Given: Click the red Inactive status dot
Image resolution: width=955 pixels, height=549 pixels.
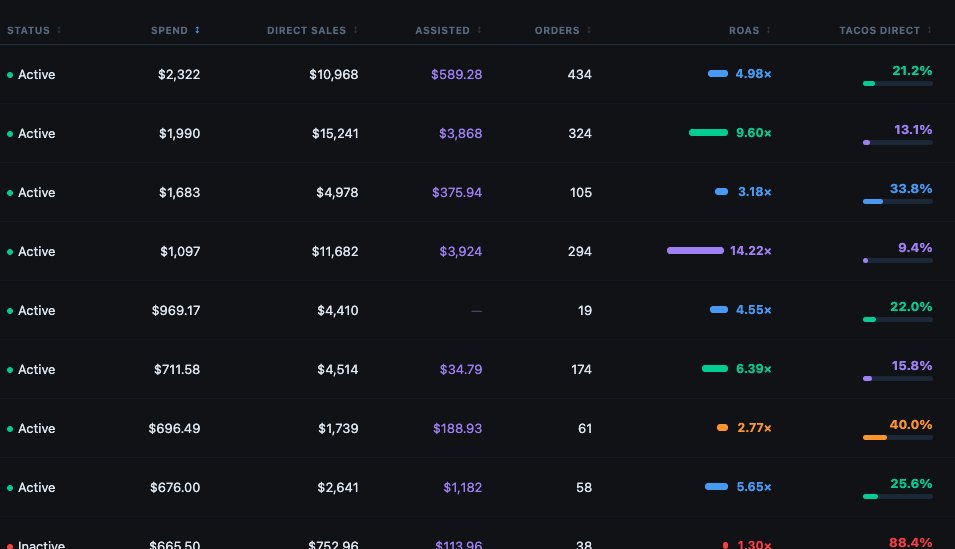Looking at the screenshot, I should [10, 545].
